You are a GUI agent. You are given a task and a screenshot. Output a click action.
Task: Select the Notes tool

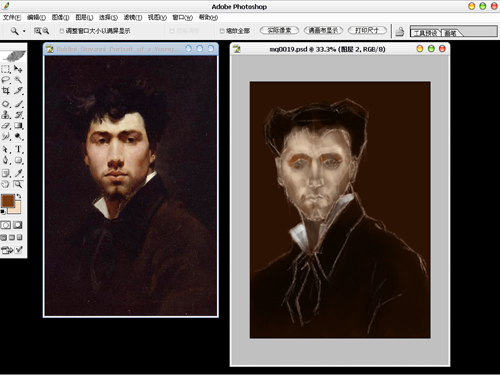pos(6,173)
